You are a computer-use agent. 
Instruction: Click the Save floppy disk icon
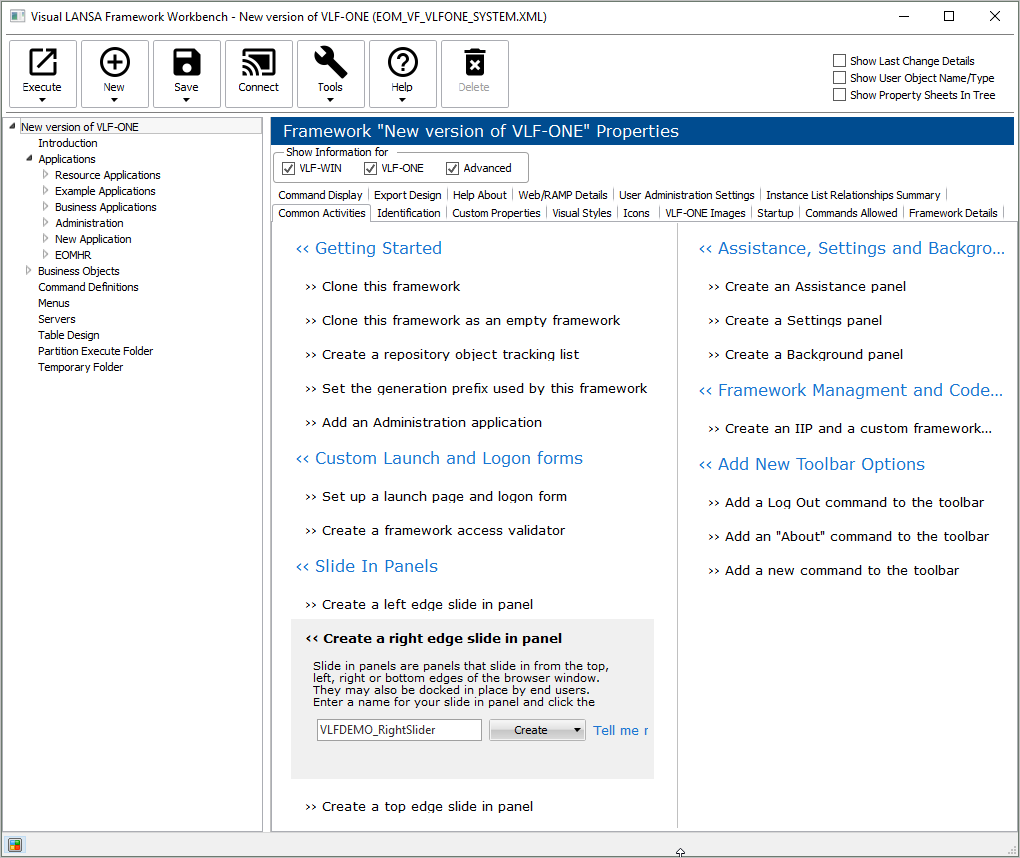[x=187, y=62]
